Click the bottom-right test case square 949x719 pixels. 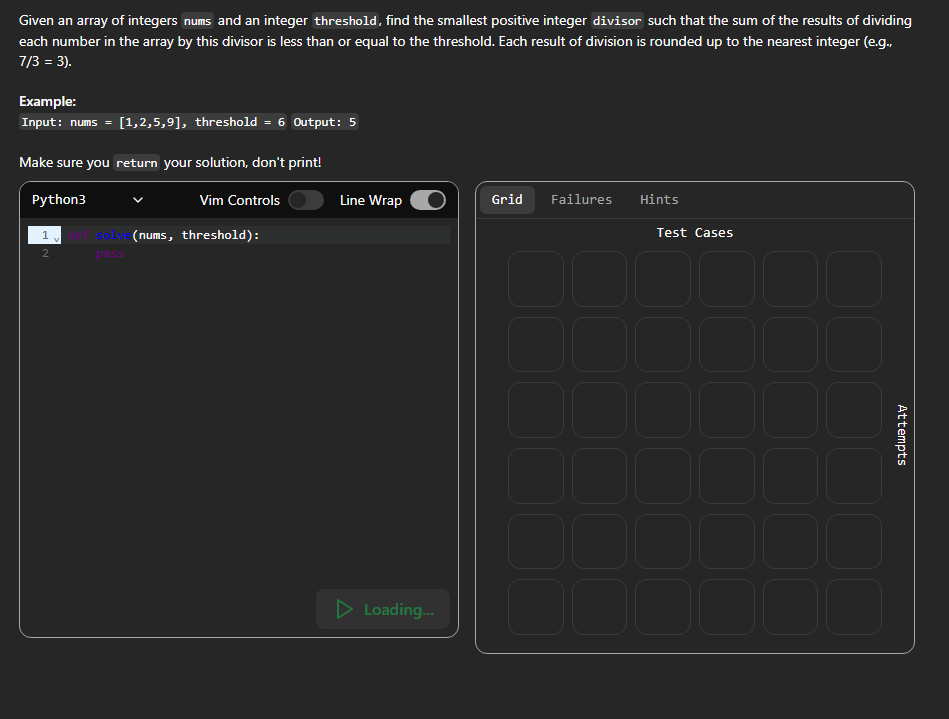point(853,606)
